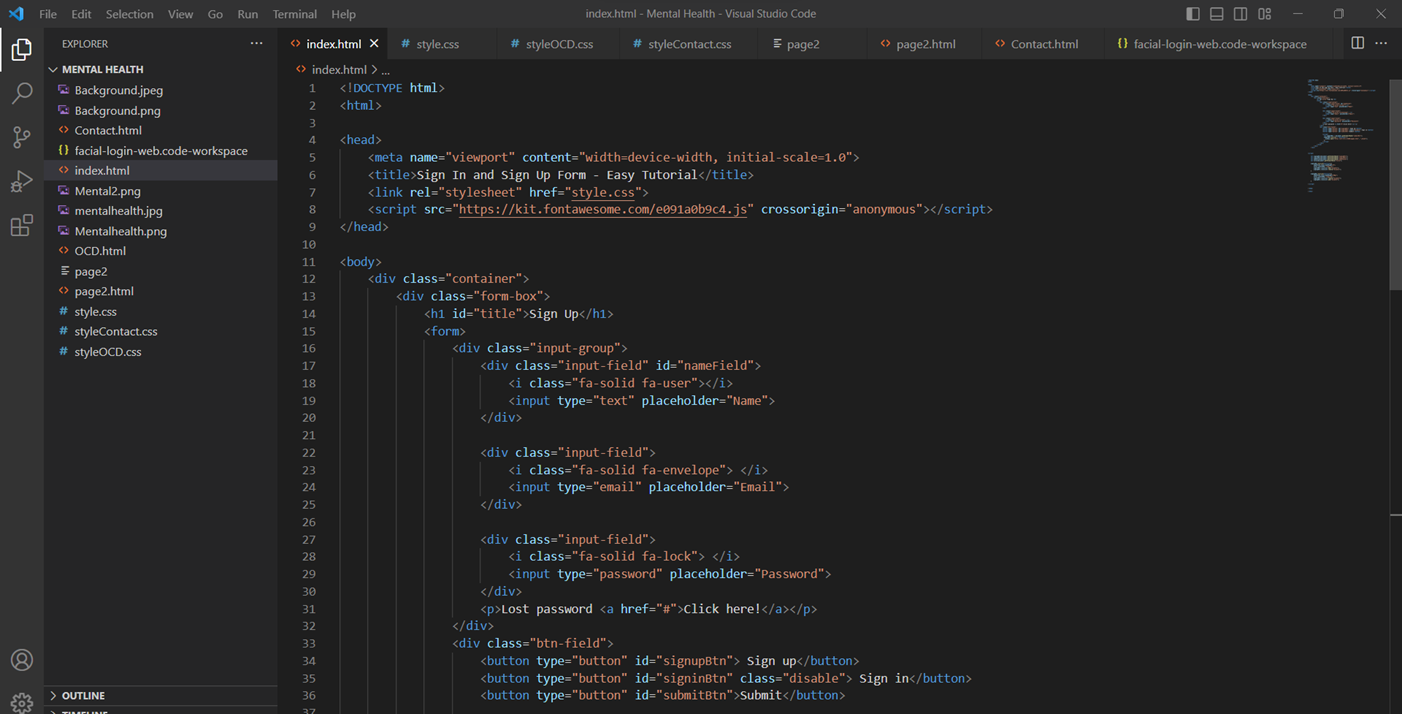
Task: Click the VS Code logo icon
Action: tap(16, 14)
